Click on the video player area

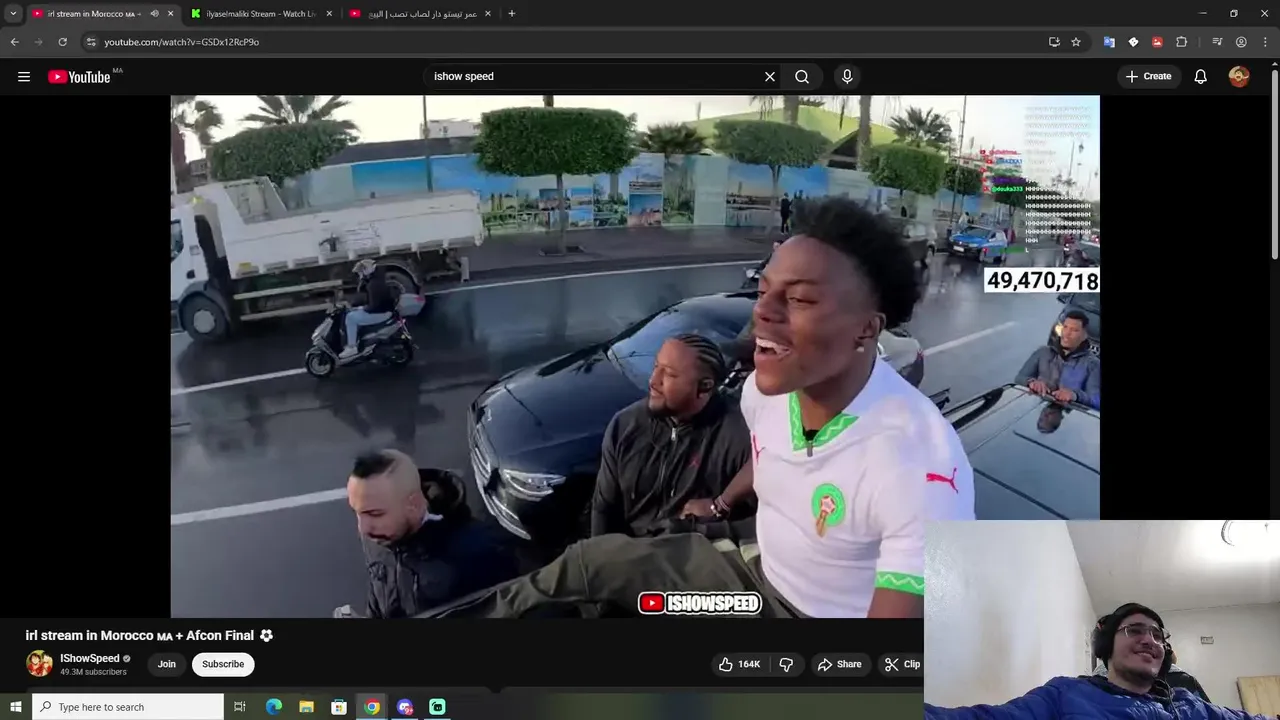(x=635, y=356)
